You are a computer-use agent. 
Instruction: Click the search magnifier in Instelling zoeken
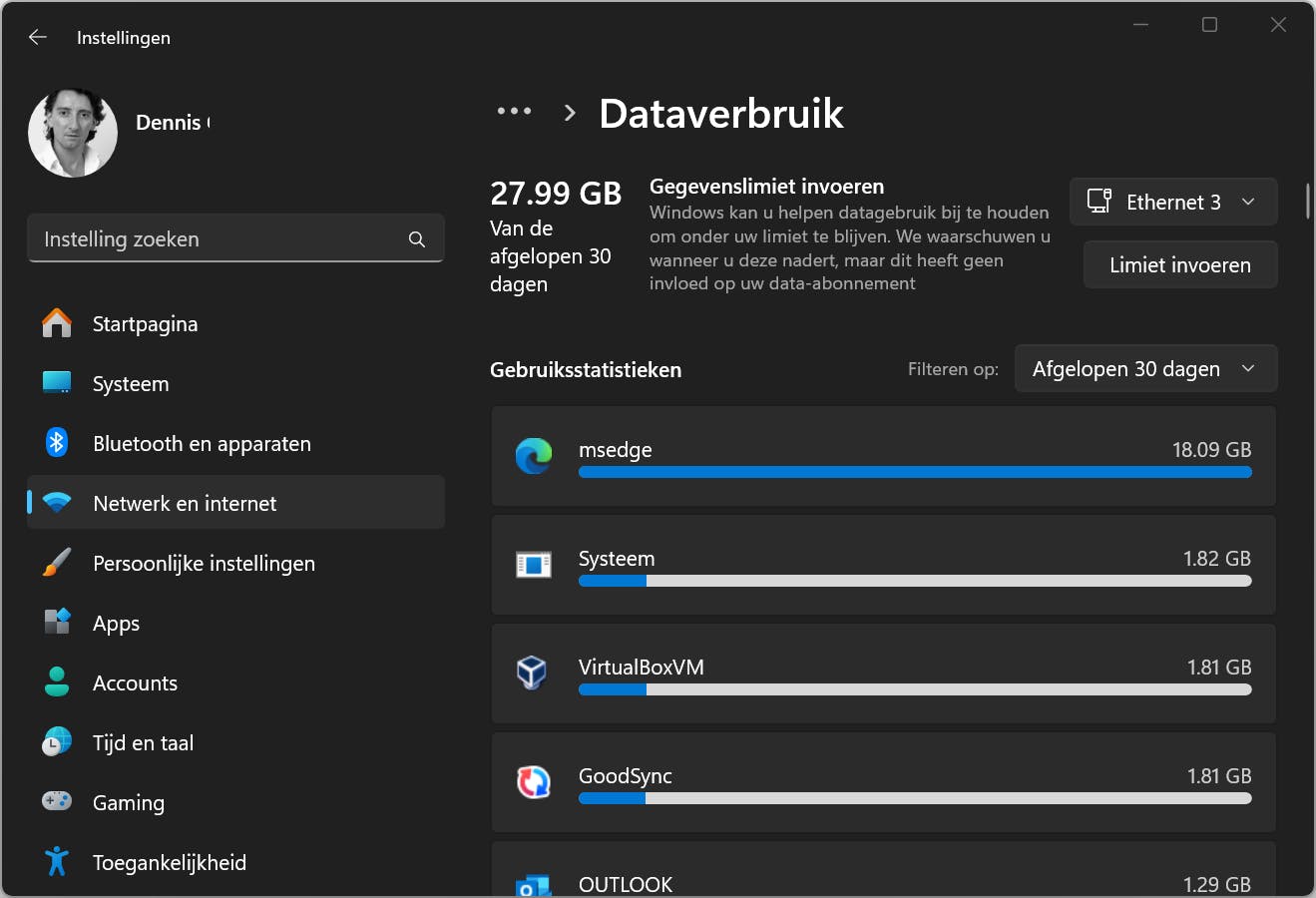point(416,238)
